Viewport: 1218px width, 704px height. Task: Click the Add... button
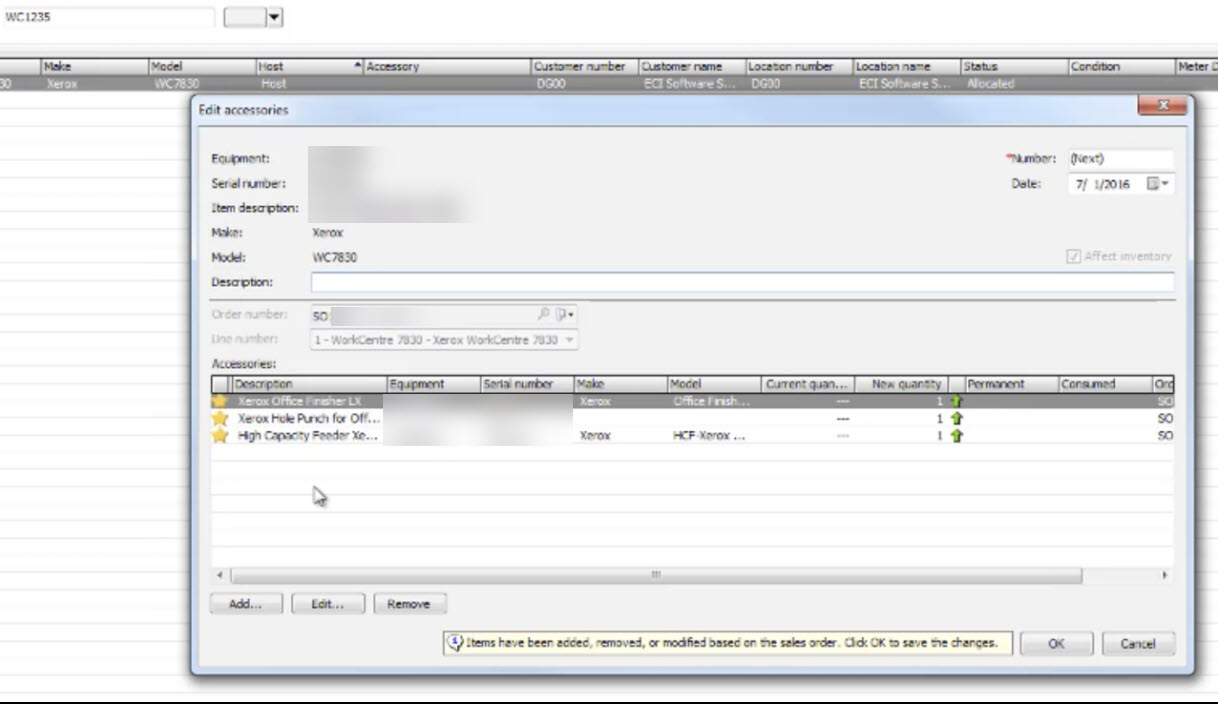click(246, 604)
